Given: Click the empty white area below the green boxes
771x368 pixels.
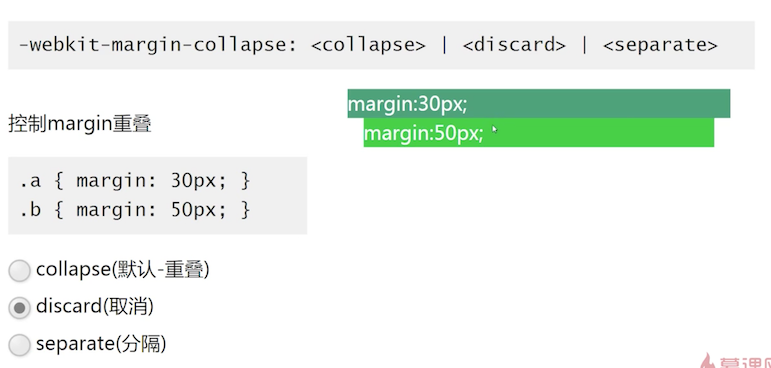Looking at the screenshot, I should 539,246.
